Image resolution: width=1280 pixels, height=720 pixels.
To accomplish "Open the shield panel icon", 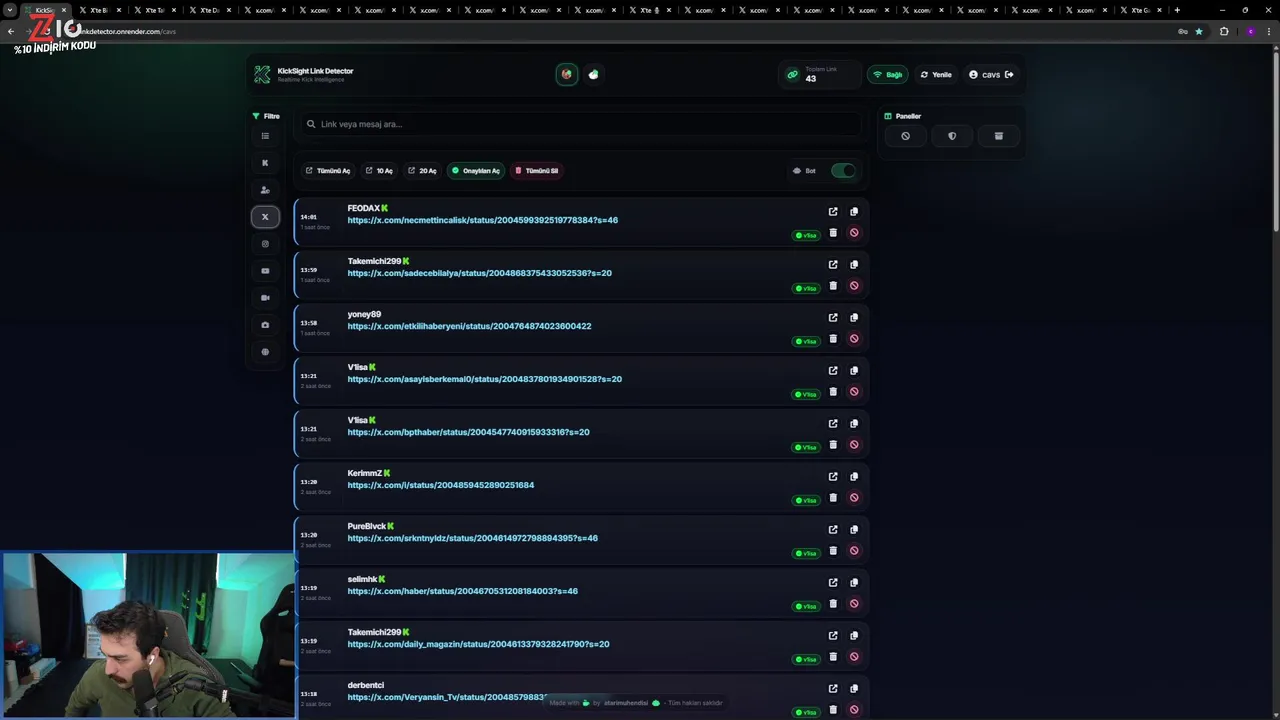I will pos(952,136).
